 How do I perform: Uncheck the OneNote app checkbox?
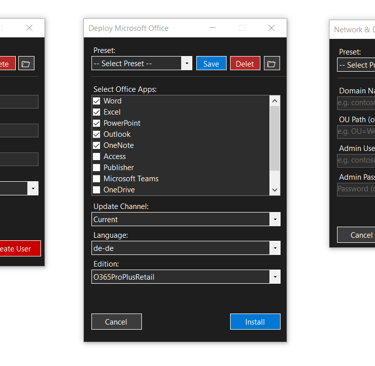click(97, 145)
